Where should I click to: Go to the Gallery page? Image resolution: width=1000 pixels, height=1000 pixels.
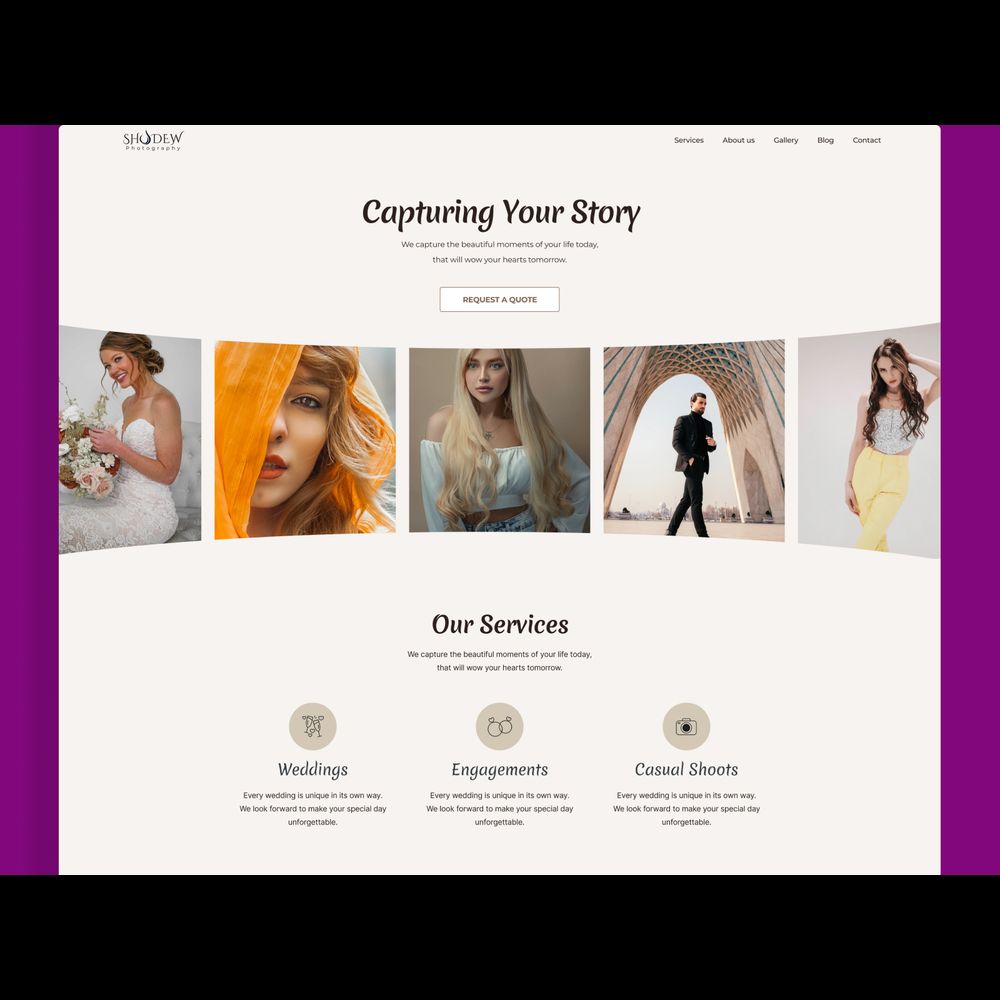786,140
